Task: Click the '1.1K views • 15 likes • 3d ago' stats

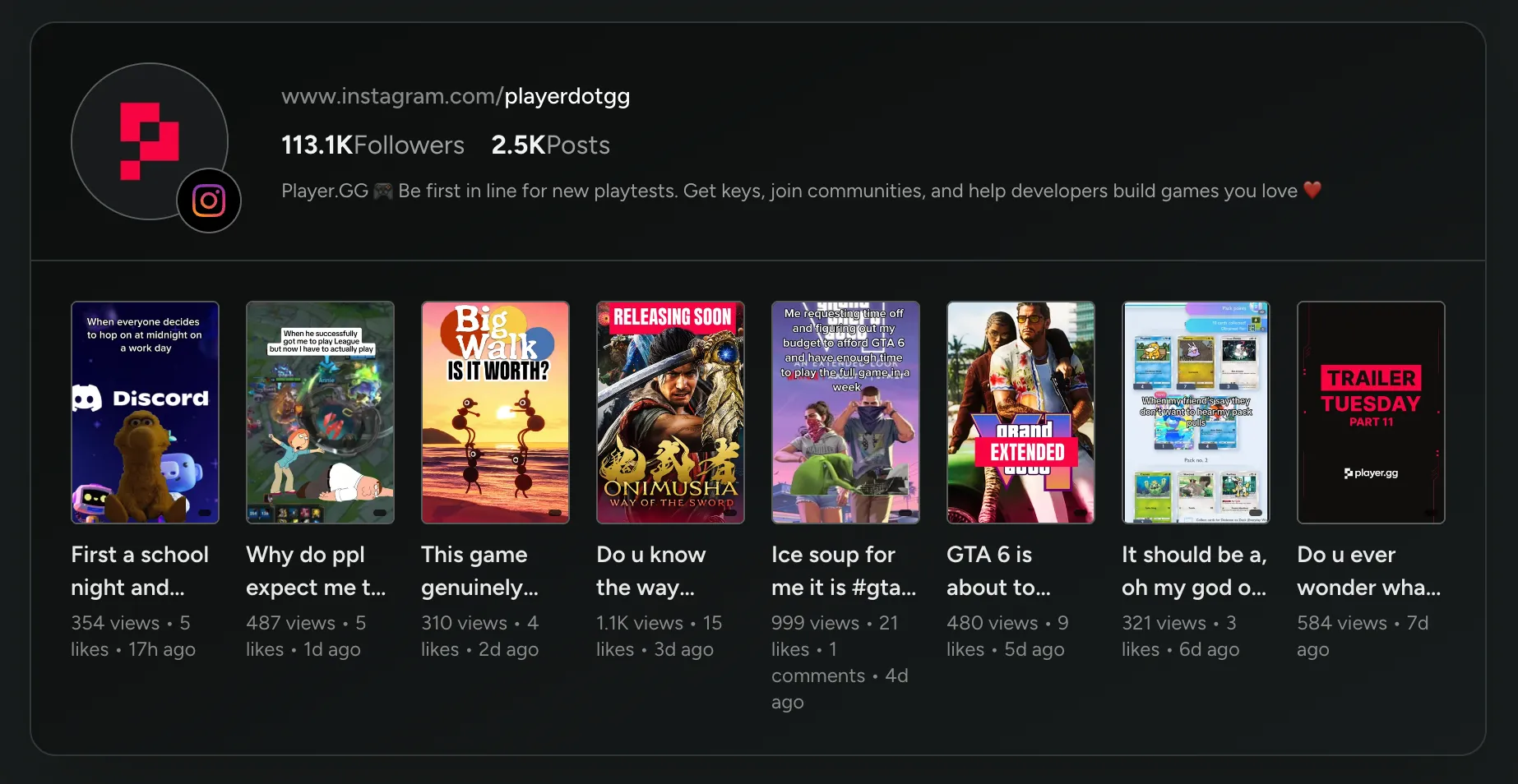Action: click(x=659, y=636)
